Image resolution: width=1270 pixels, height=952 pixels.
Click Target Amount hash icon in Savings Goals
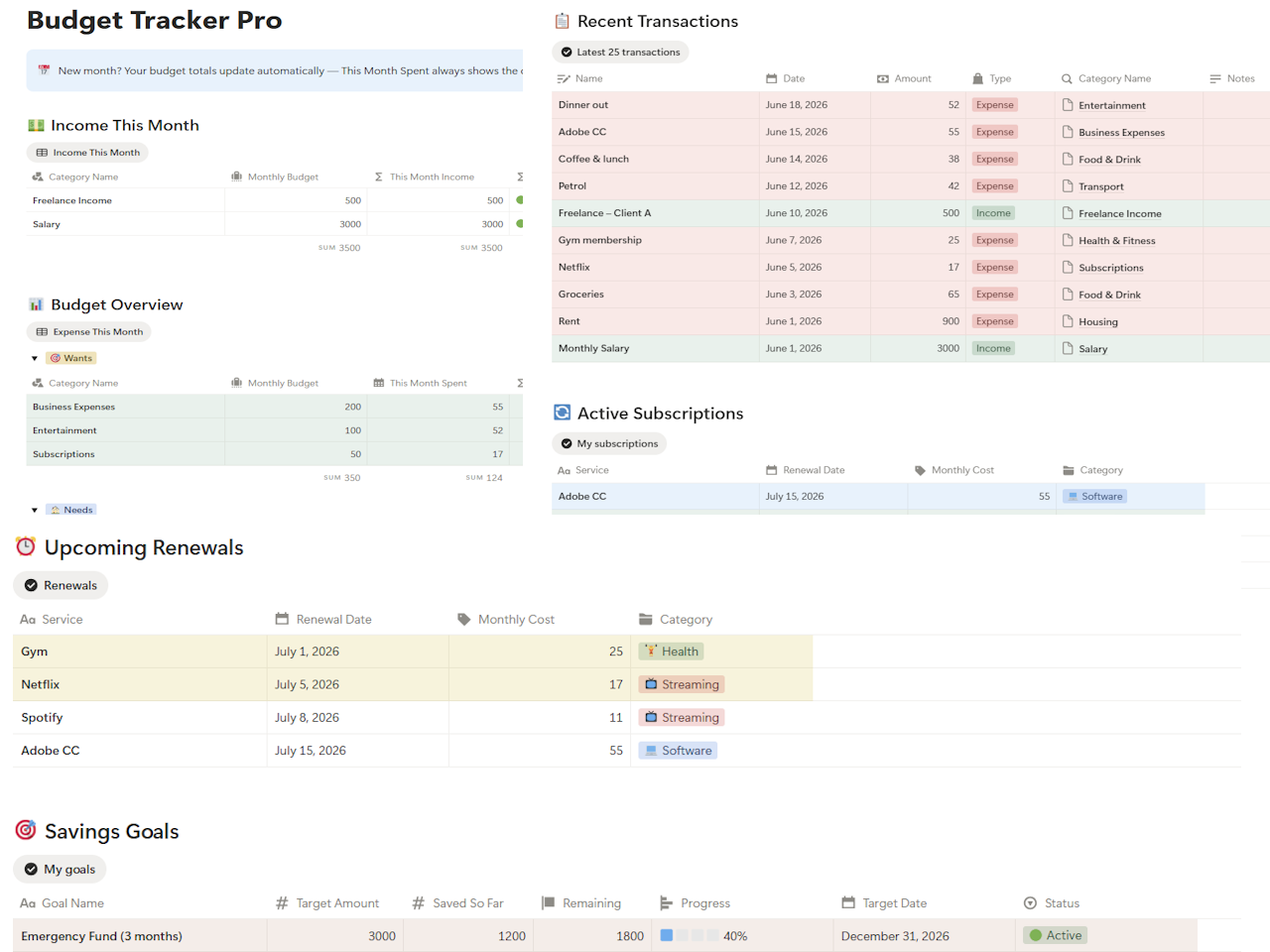coord(282,903)
